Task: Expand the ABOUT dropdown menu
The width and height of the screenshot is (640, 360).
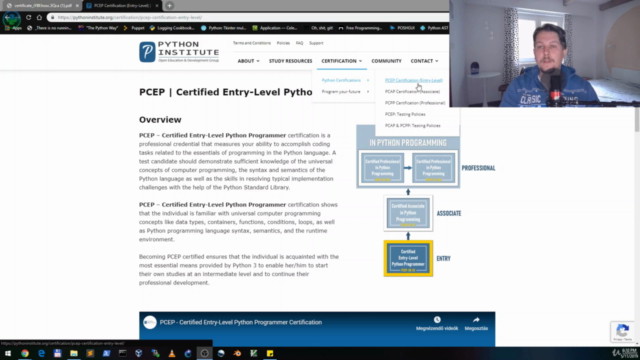Action: pos(248,61)
